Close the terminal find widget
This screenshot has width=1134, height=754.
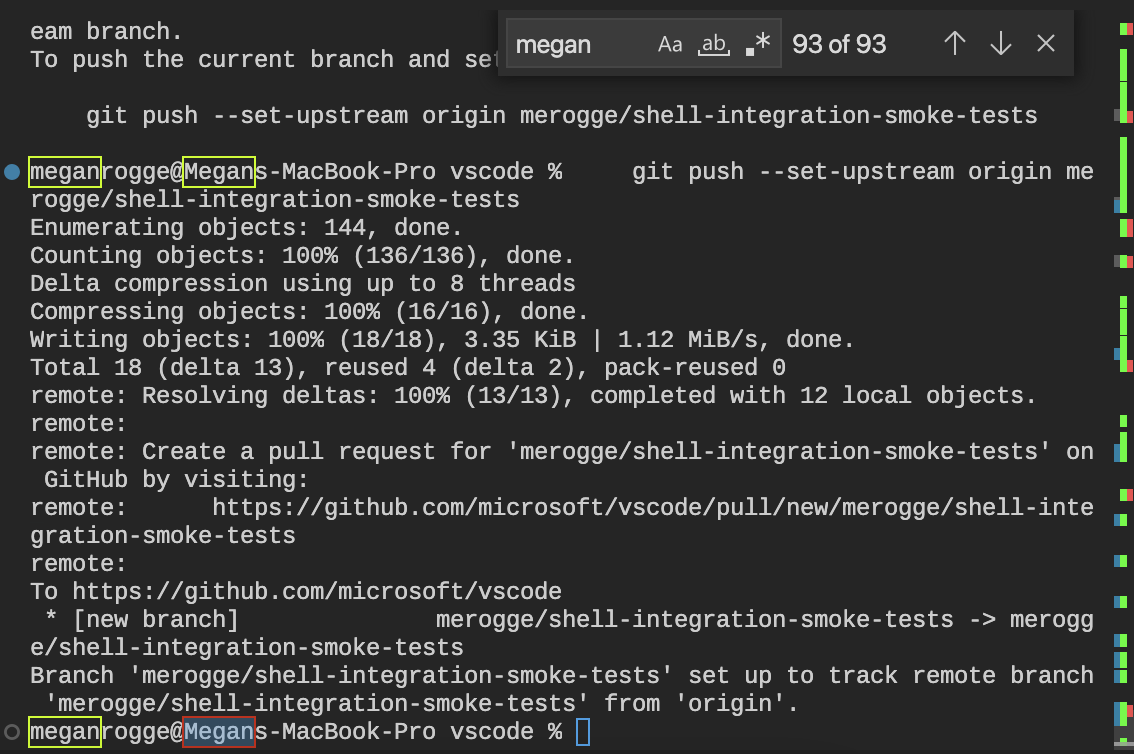(1046, 44)
